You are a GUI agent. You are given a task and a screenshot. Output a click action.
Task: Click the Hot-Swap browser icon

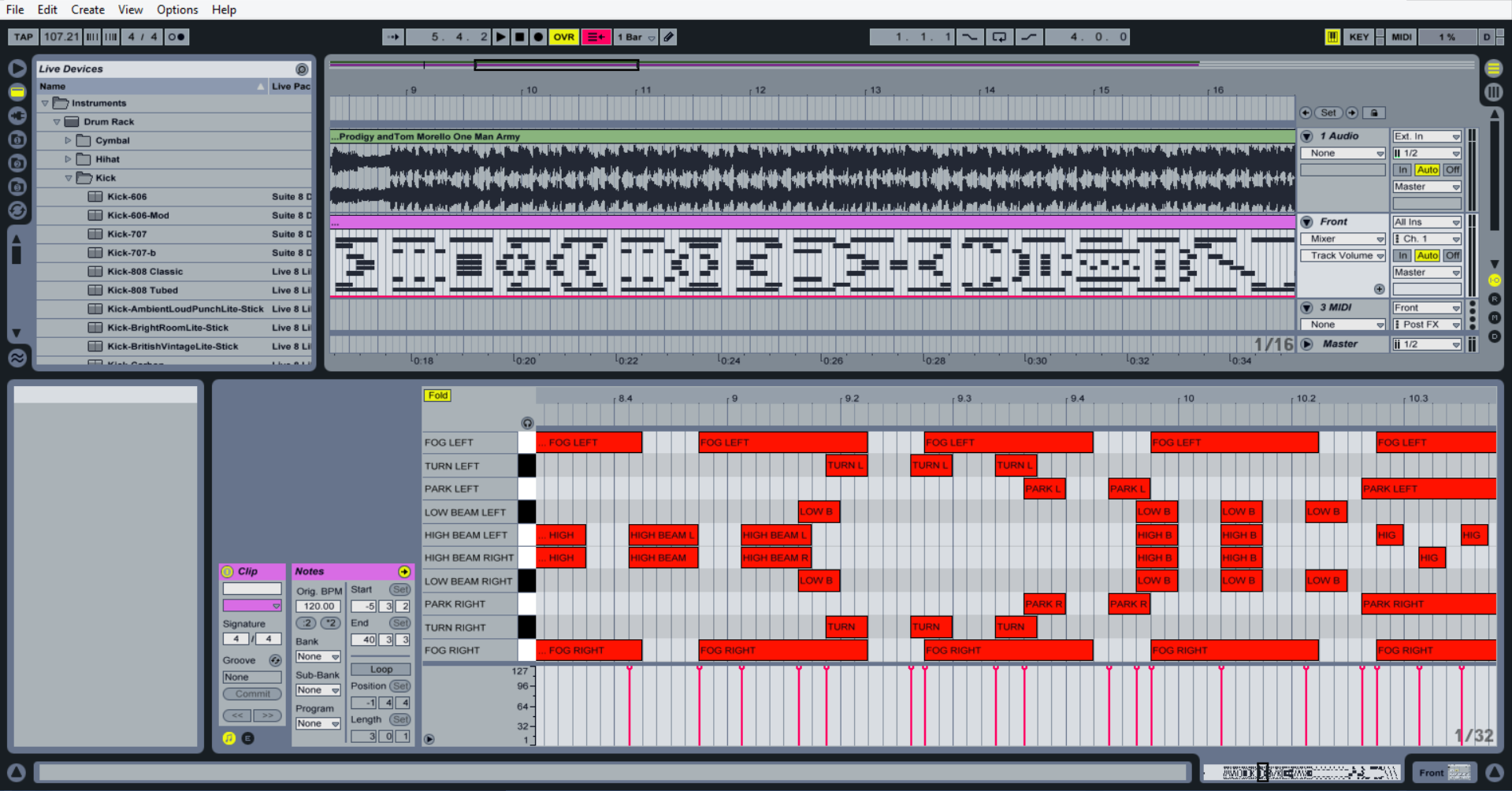click(17, 210)
